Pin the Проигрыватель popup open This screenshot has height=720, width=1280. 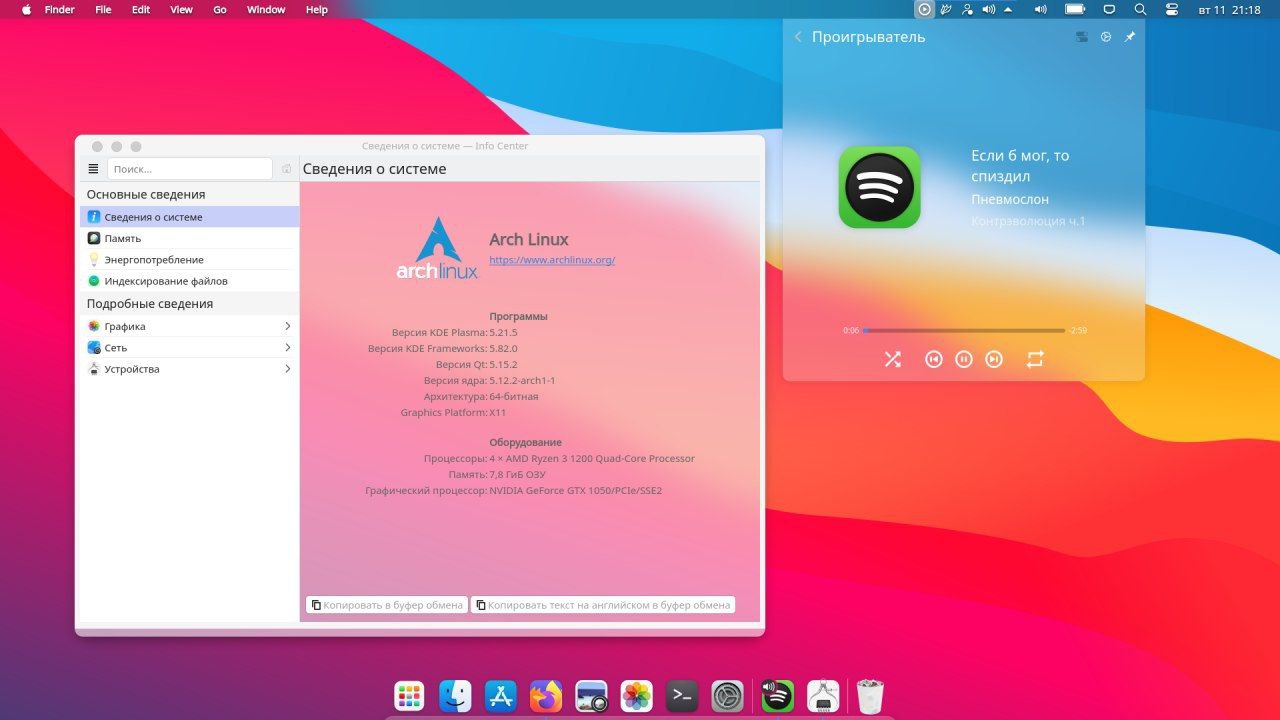tap(1130, 37)
